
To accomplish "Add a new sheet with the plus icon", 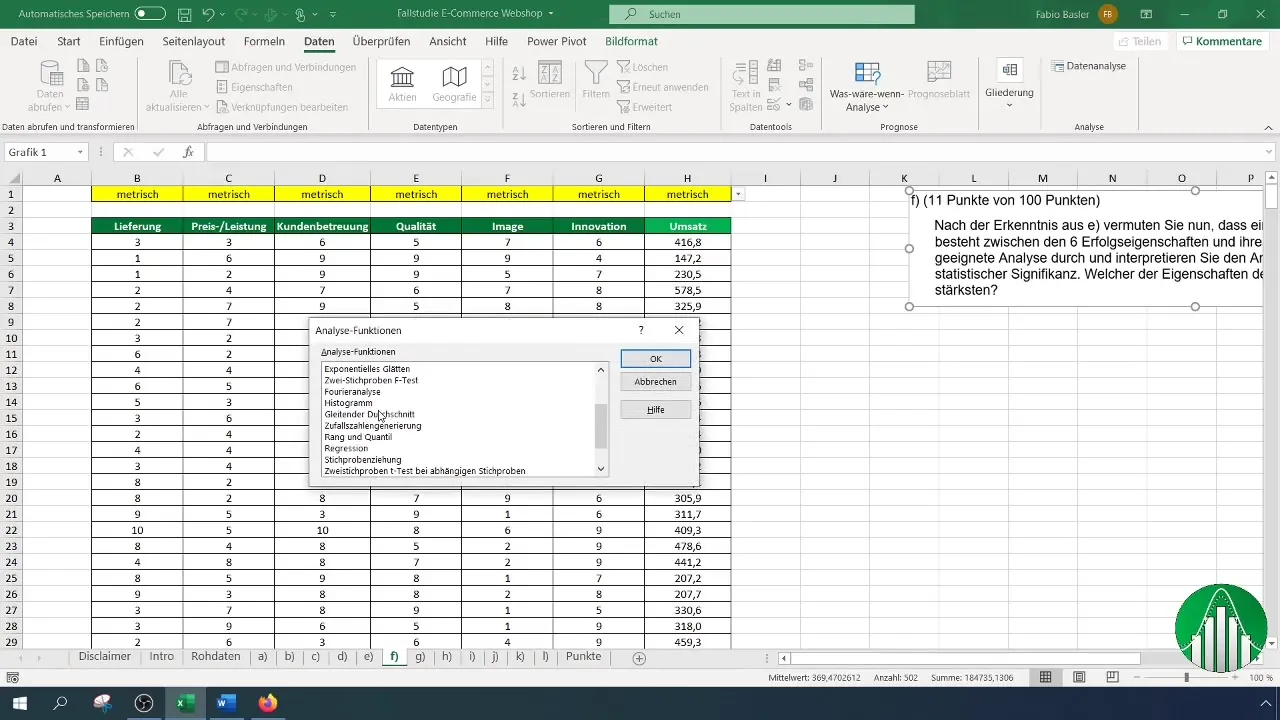I will pyautogui.click(x=639, y=658).
